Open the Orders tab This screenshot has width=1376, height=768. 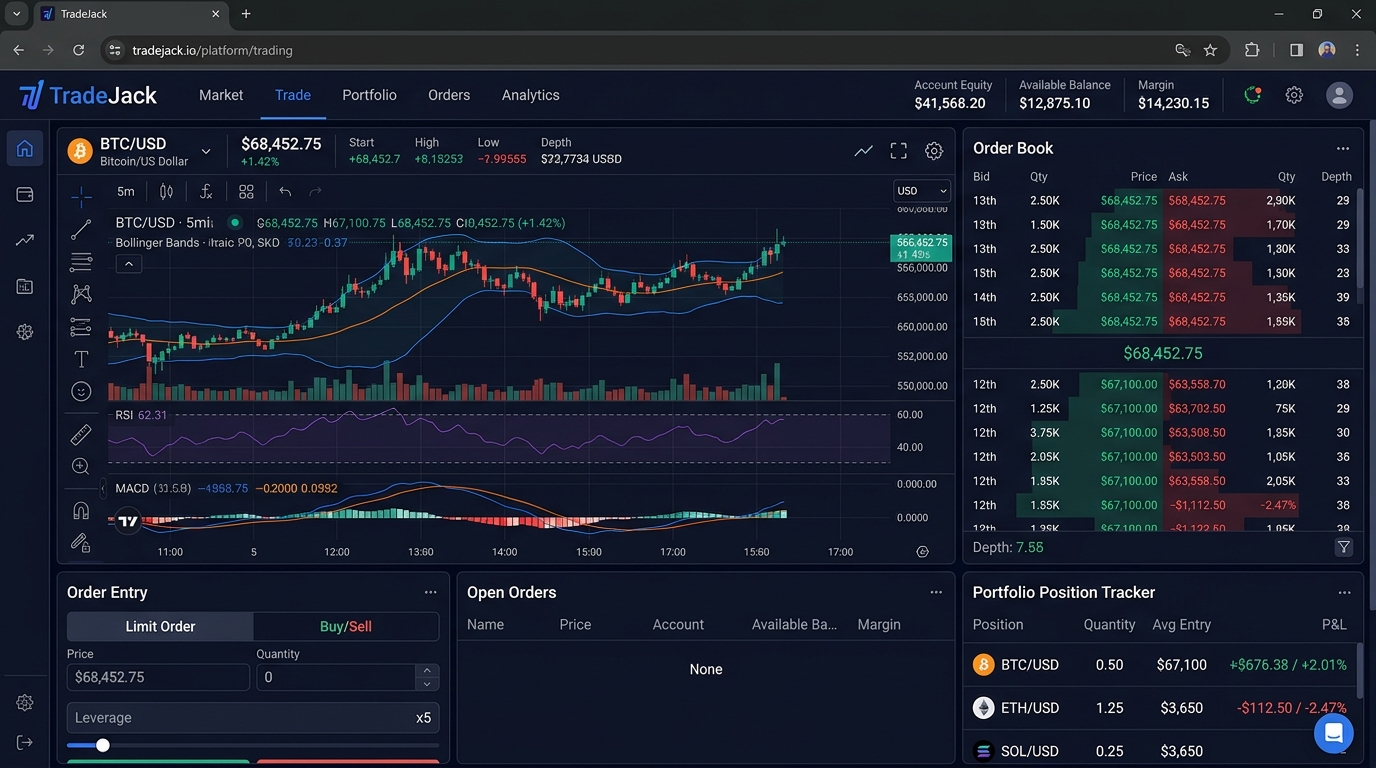(449, 95)
